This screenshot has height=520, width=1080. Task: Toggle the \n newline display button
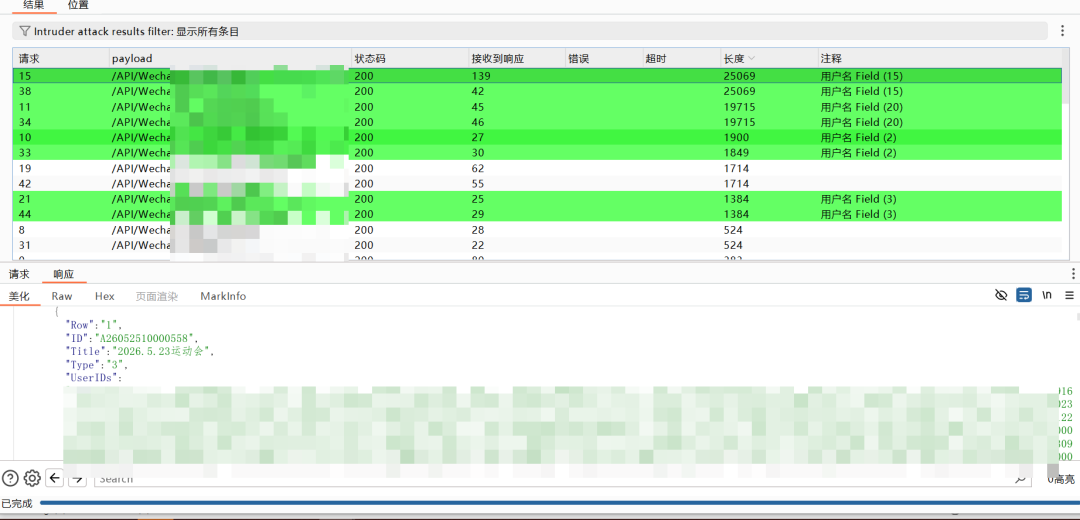[x=1047, y=295]
